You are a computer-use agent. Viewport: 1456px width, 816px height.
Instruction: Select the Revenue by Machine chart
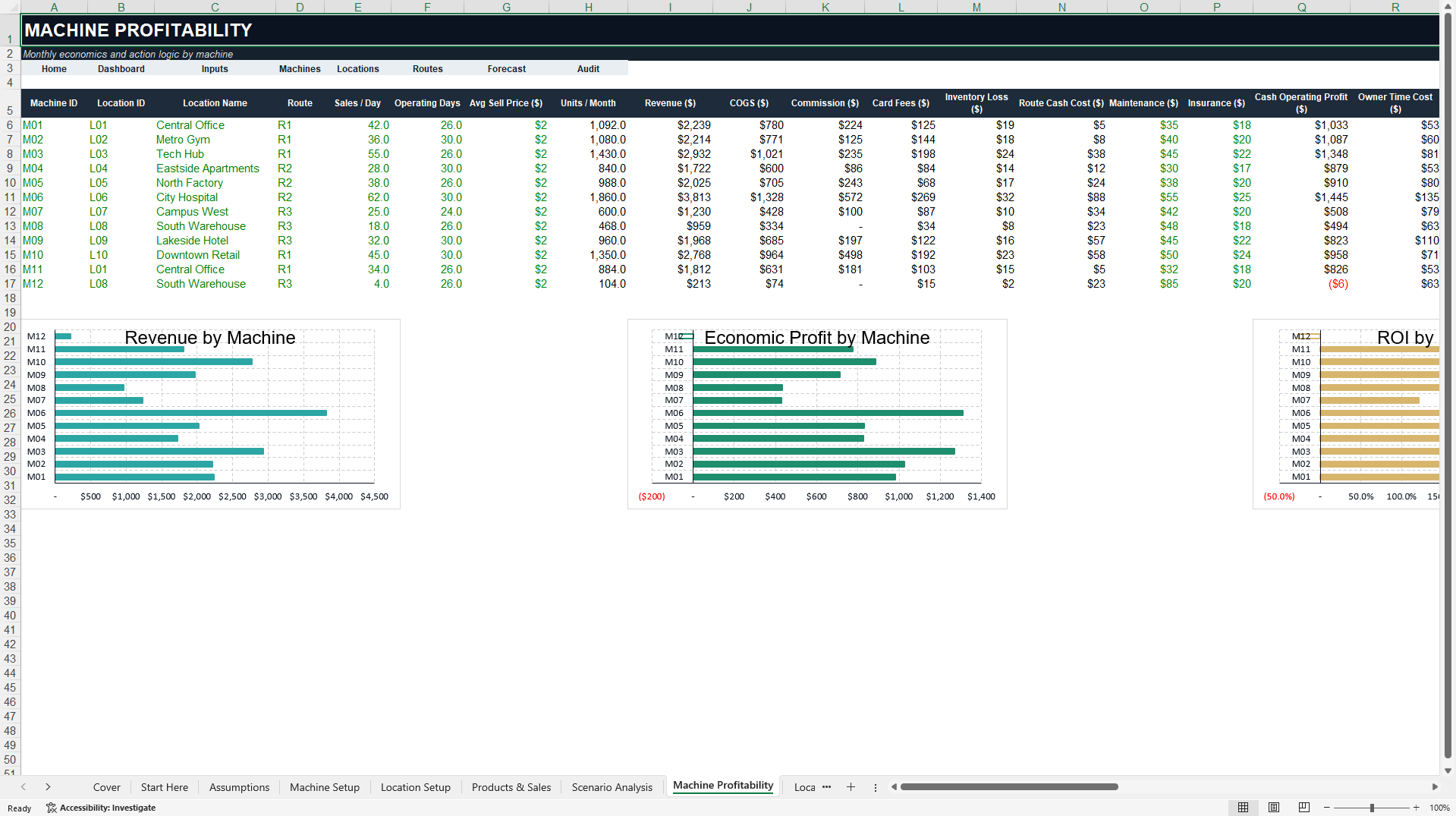(210, 414)
